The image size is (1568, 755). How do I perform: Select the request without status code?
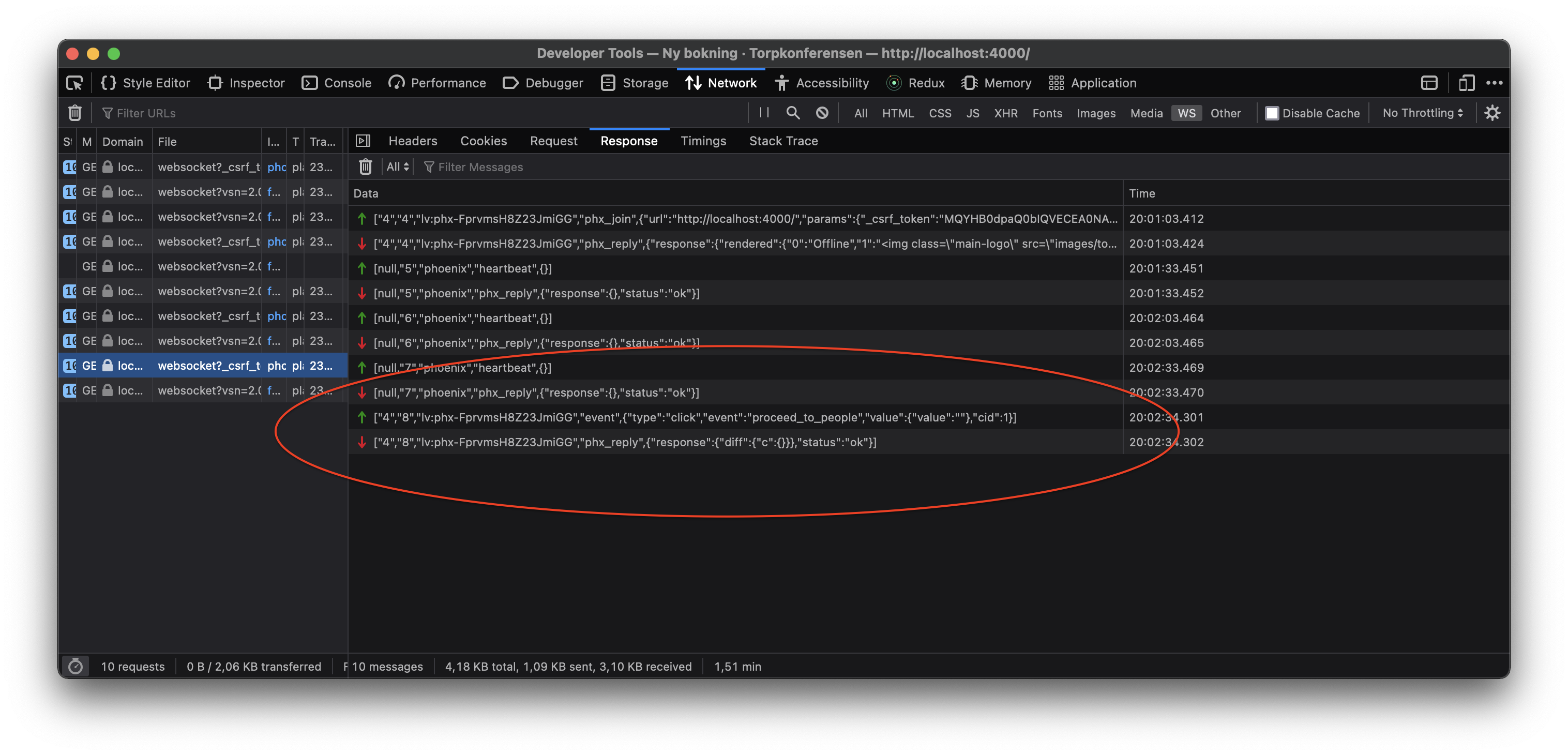tap(203, 266)
